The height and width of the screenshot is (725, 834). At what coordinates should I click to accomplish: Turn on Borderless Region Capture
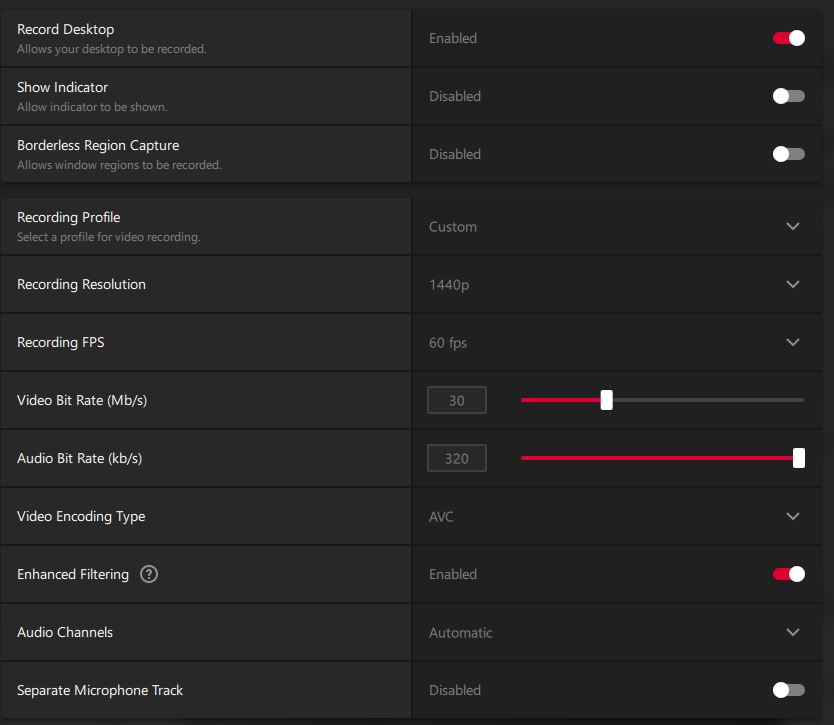(788, 154)
